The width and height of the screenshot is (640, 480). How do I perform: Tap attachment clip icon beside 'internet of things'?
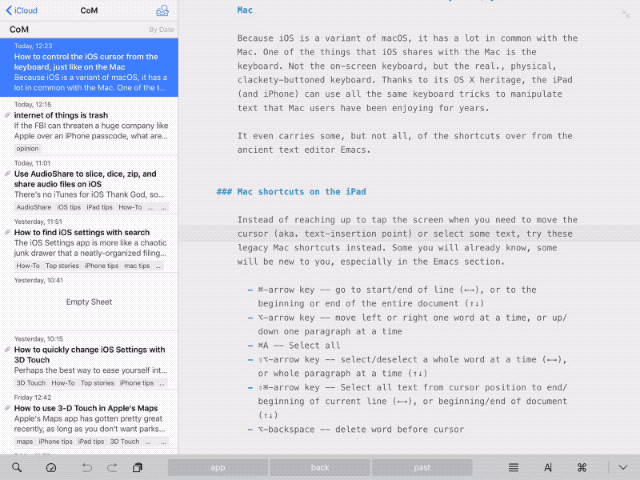(x=7, y=116)
